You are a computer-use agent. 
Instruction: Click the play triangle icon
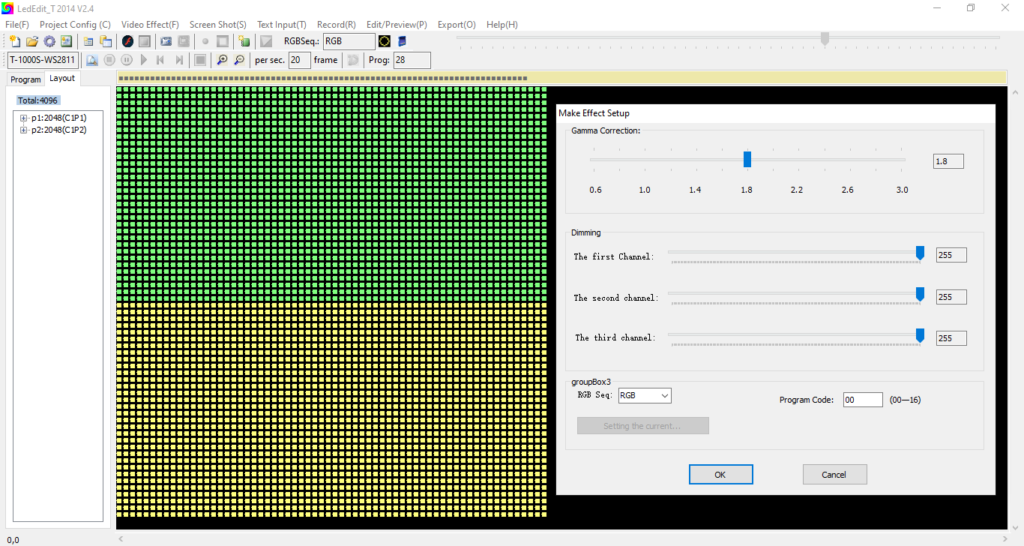pyautogui.click(x=144, y=60)
